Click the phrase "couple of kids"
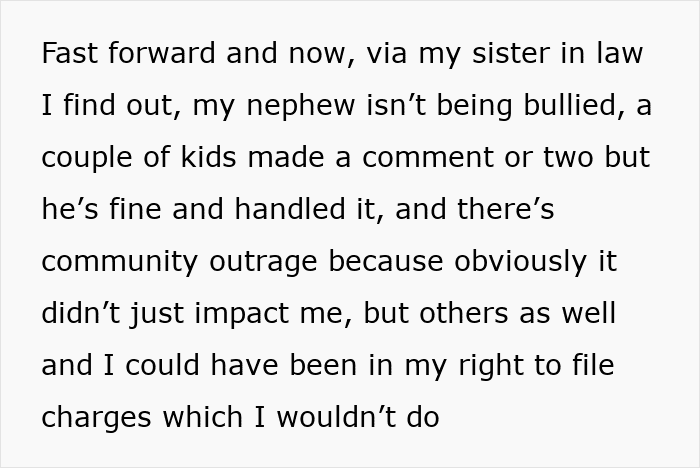The width and height of the screenshot is (700, 468). pos(139,157)
